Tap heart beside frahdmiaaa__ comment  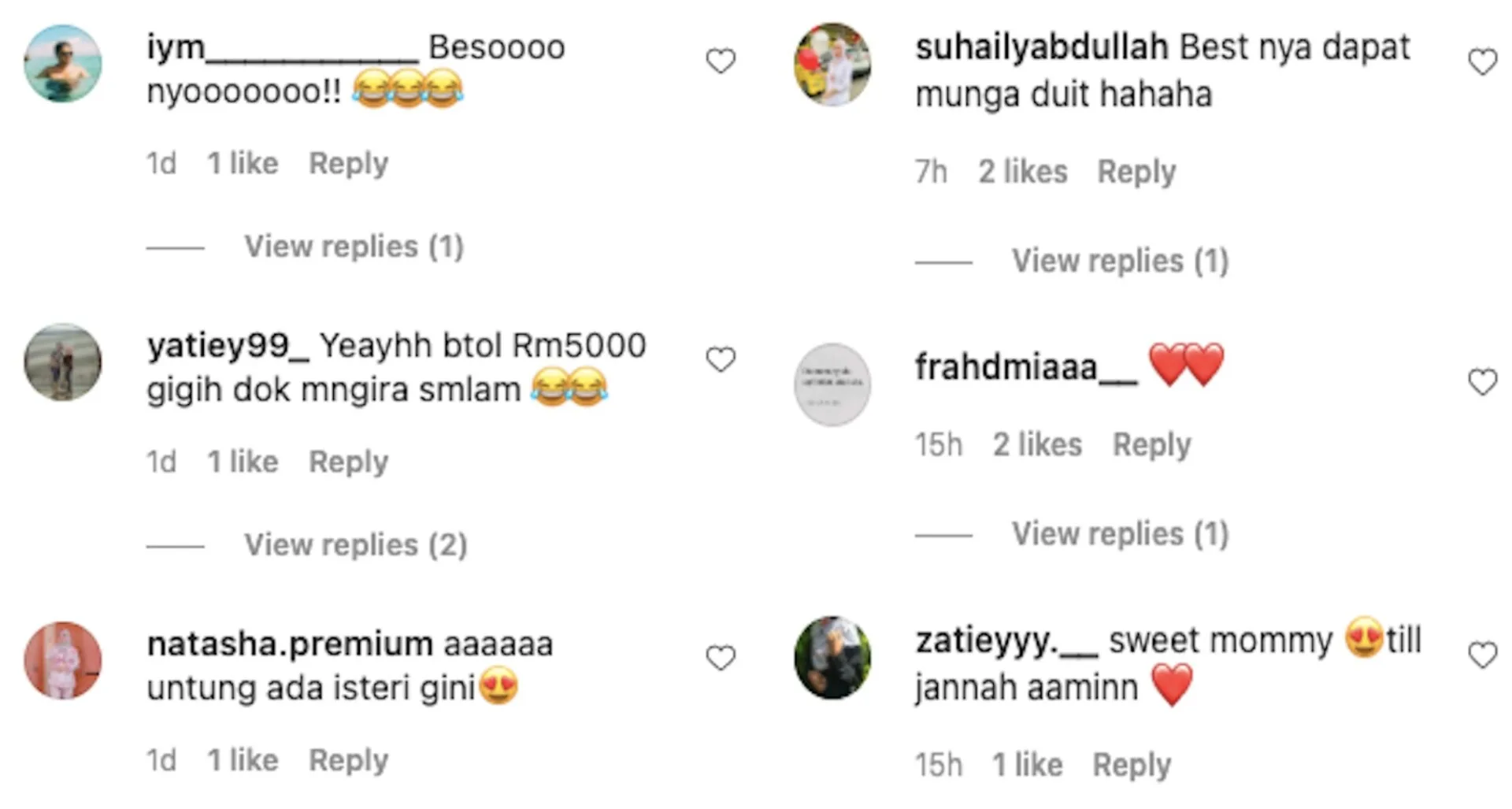coord(1482,382)
